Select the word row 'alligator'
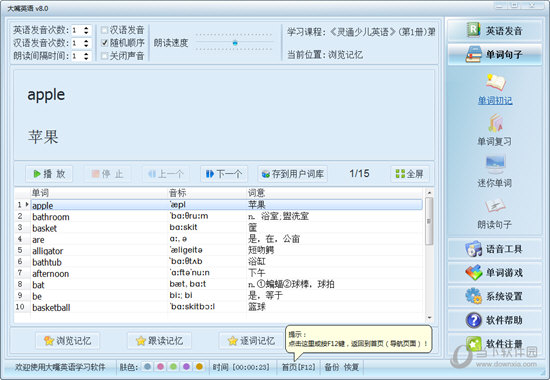This screenshot has height=380, width=550. (227, 251)
